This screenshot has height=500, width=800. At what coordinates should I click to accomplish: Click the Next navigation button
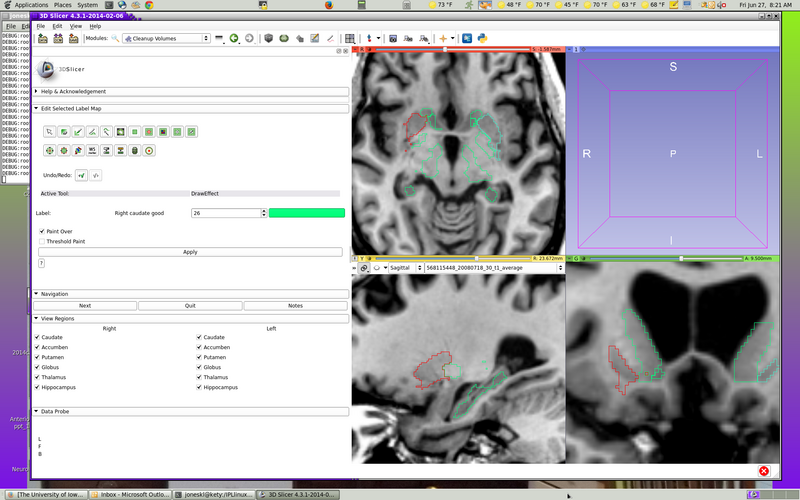[x=85, y=305]
